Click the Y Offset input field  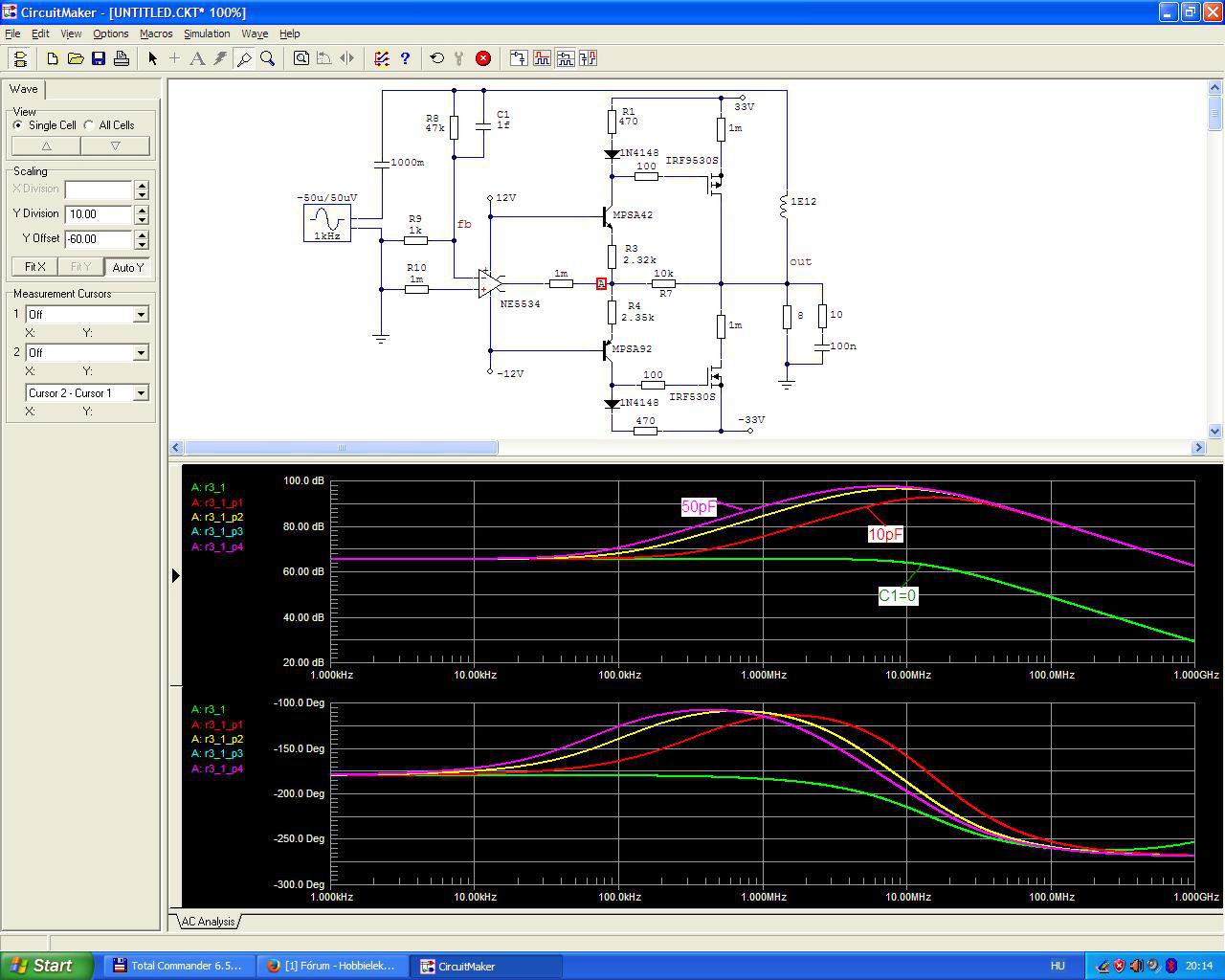pos(99,239)
